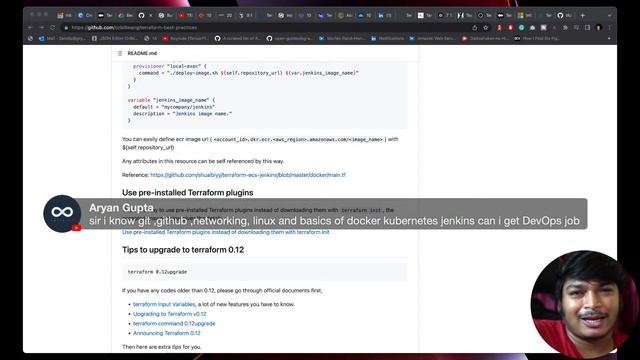Open the Amazon Web Services bookmark
Viewport: 640px width, 360px height.
[x=432, y=38]
